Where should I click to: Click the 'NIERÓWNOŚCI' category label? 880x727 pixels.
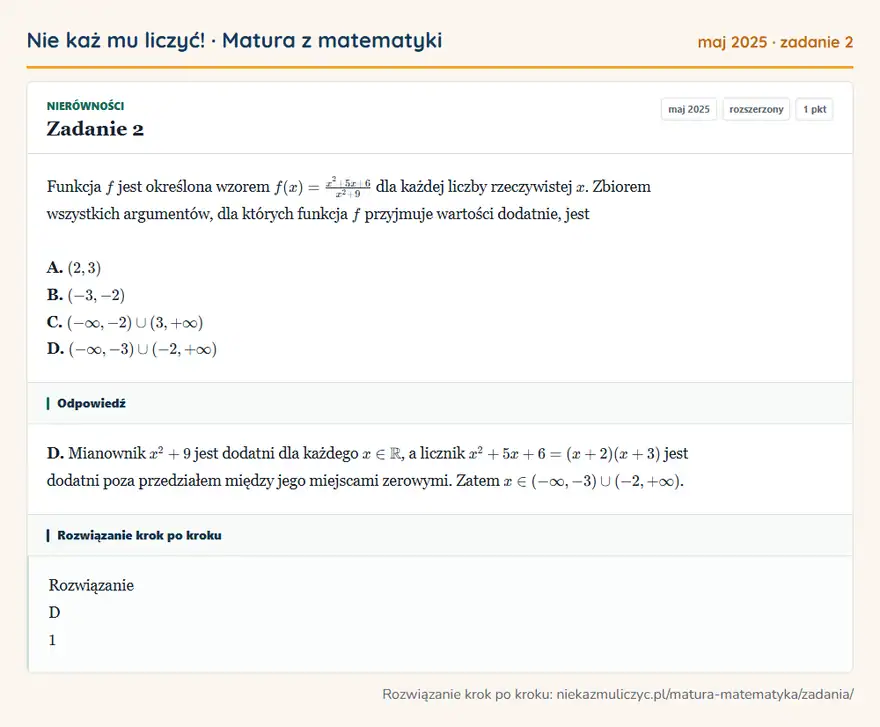(85, 106)
